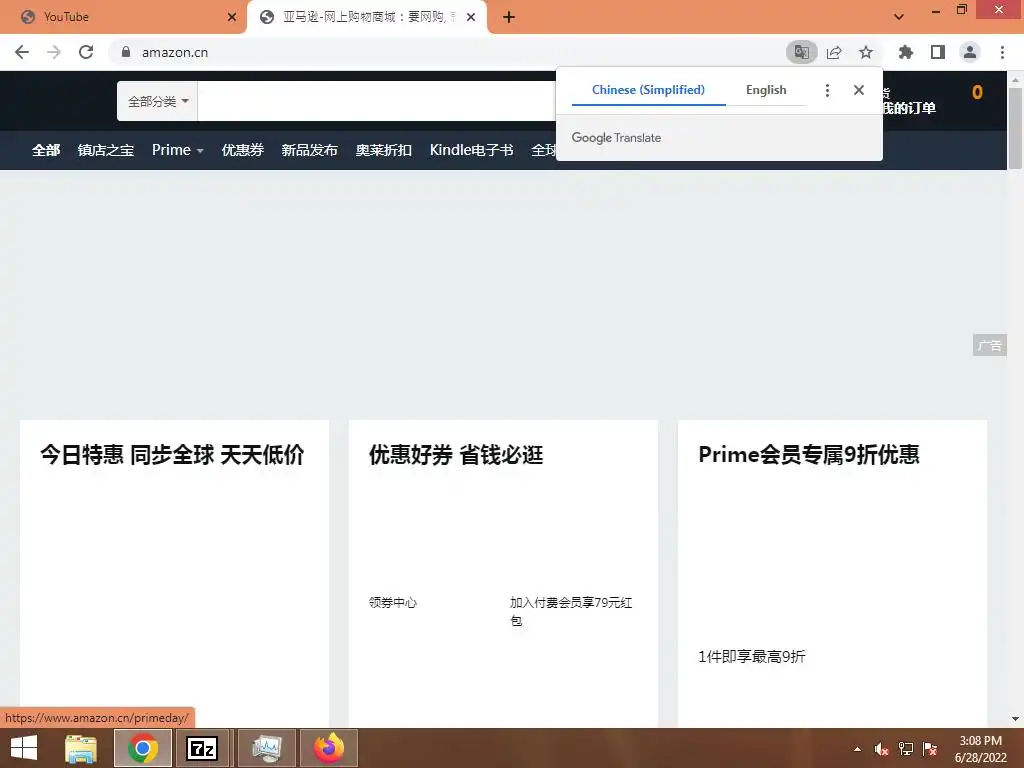1024x768 pixels.
Task: Open File Explorer from taskbar
Action: point(81,748)
